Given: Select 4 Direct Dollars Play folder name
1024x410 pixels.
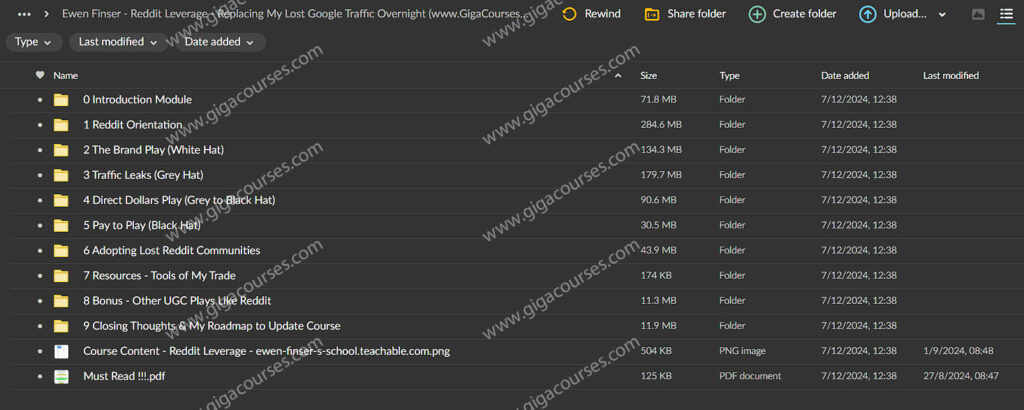Looking at the screenshot, I should pos(179,200).
